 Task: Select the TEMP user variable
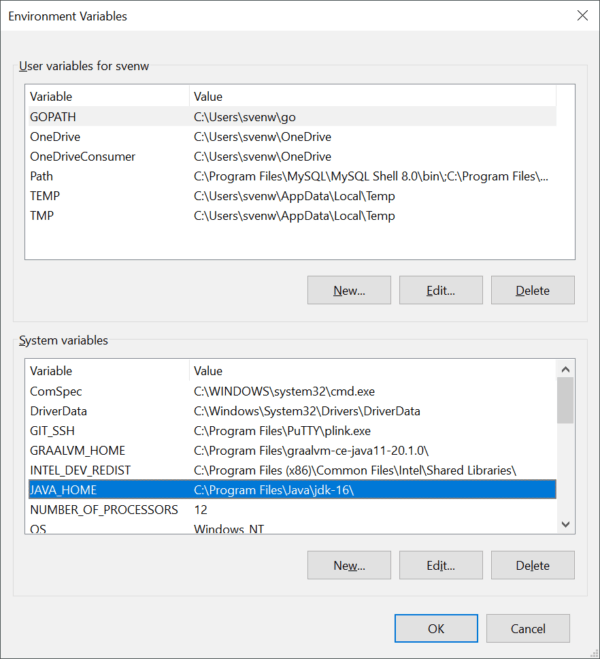click(x=292, y=196)
